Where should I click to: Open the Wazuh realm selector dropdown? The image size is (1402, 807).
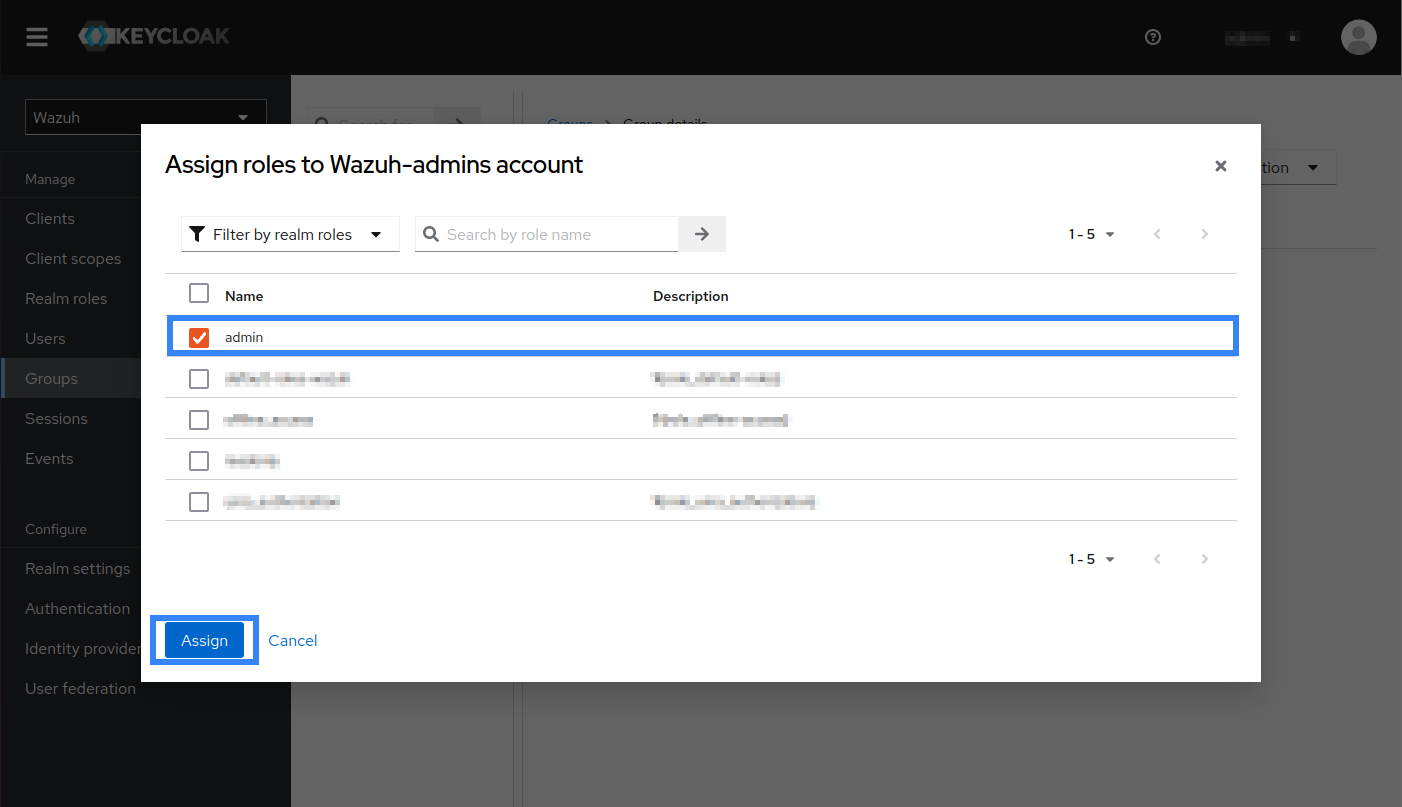146,117
